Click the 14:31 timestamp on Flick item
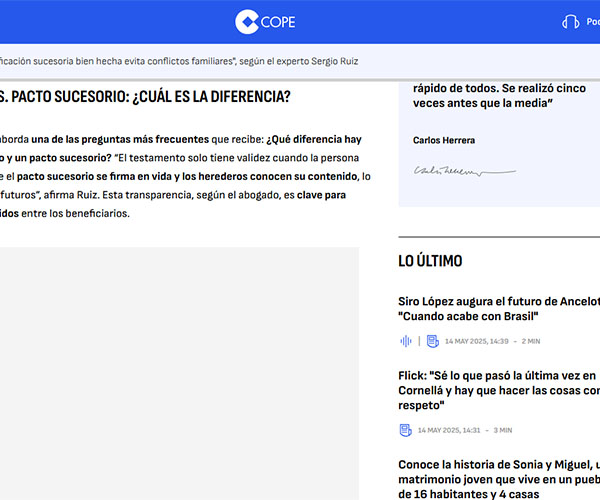Screen dimensions: 600x500 [x=449, y=430]
